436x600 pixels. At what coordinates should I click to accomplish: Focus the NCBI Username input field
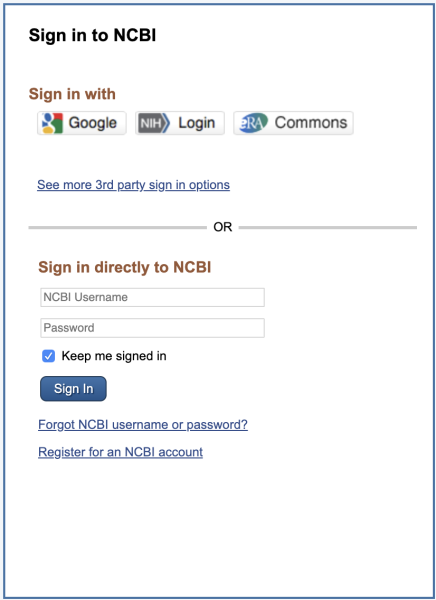[x=152, y=297]
